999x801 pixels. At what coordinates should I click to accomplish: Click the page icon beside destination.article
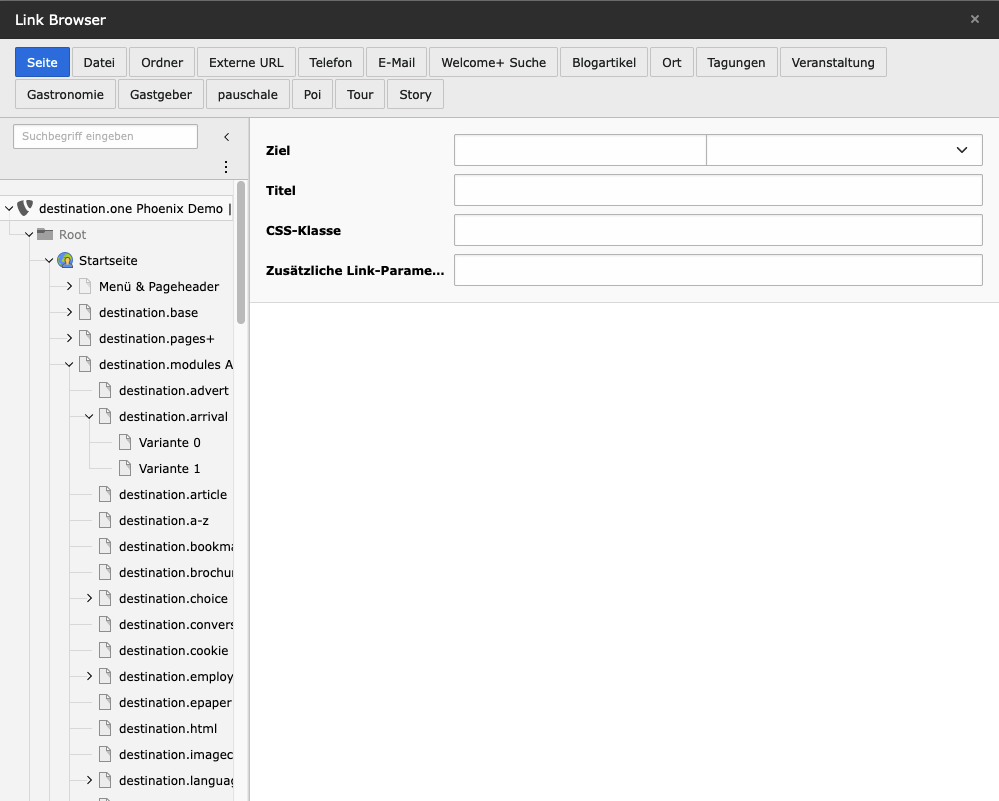point(105,494)
